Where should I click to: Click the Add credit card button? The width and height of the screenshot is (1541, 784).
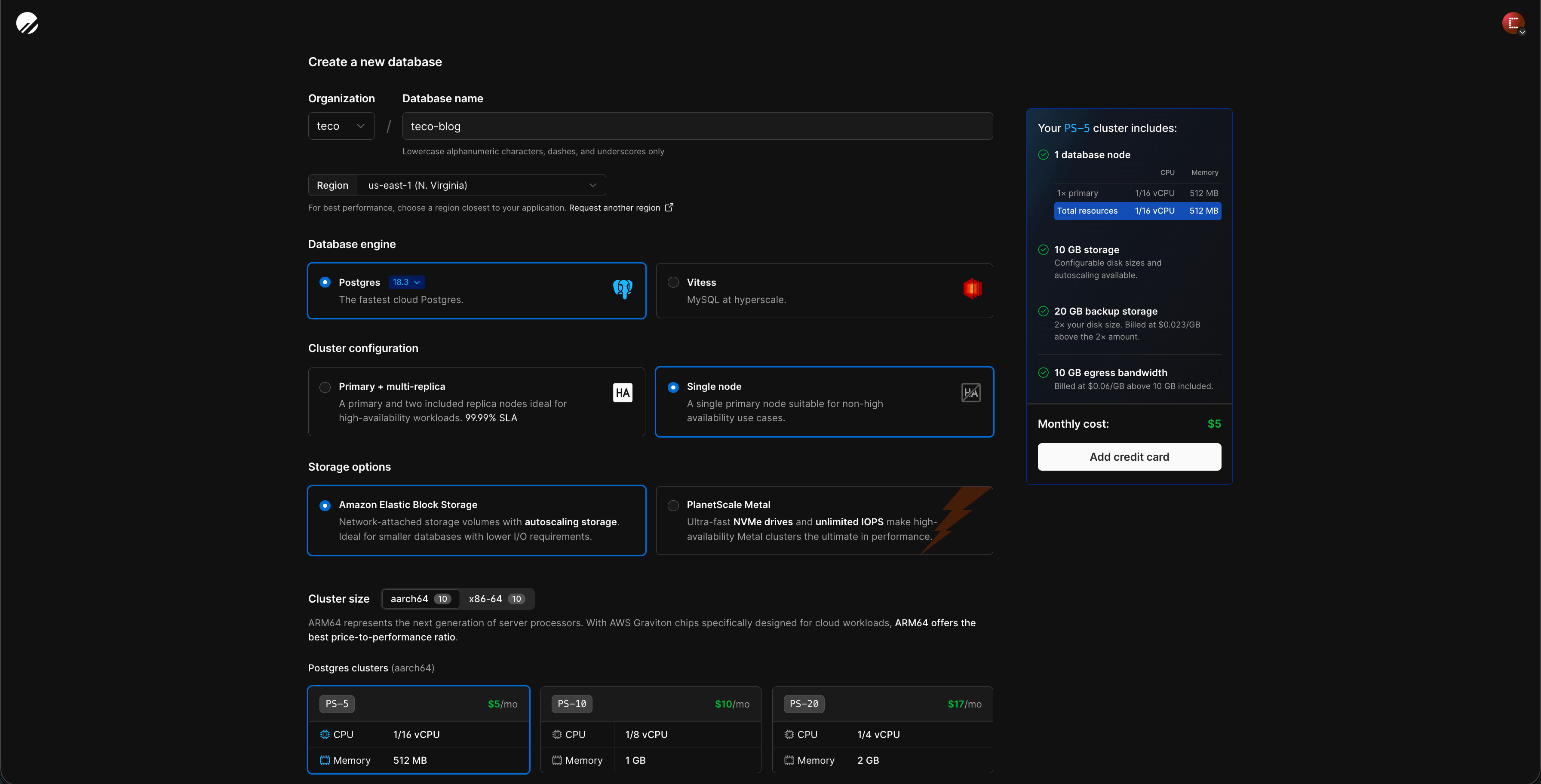1129,456
